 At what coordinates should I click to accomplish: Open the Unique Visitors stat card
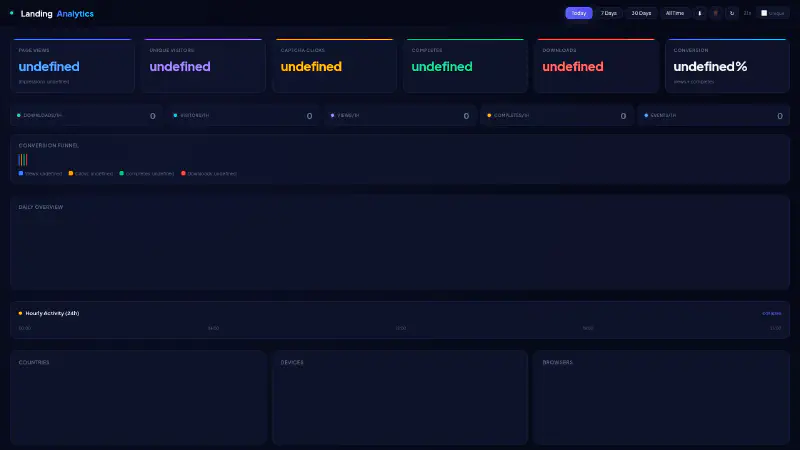(203, 66)
